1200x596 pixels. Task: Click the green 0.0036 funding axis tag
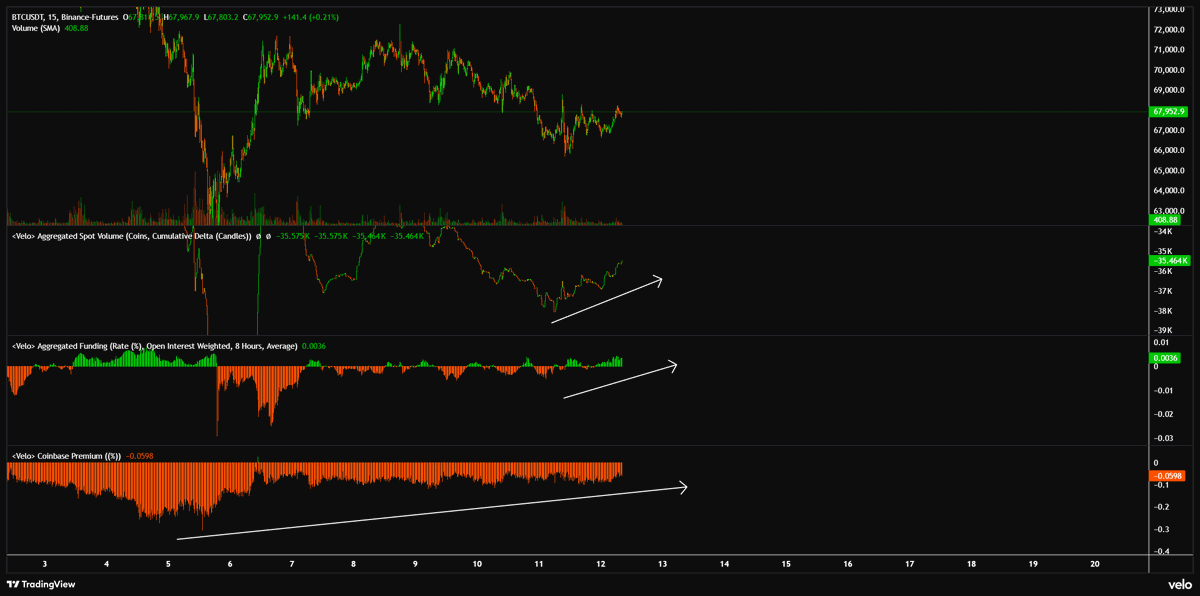(1165, 357)
